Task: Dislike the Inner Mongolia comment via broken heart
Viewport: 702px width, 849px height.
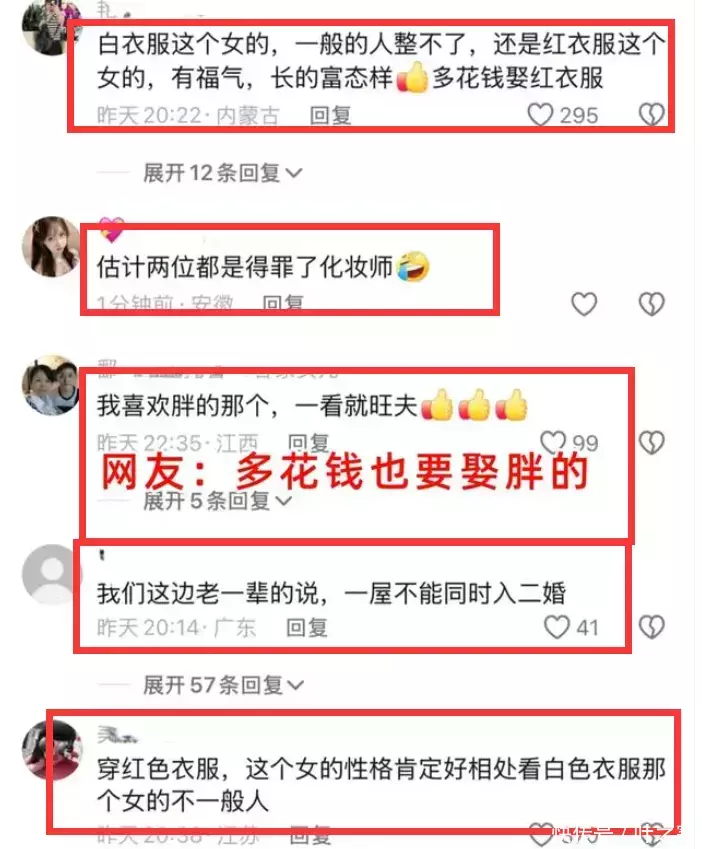Action: pyautogui.click(x=651, y=114)
